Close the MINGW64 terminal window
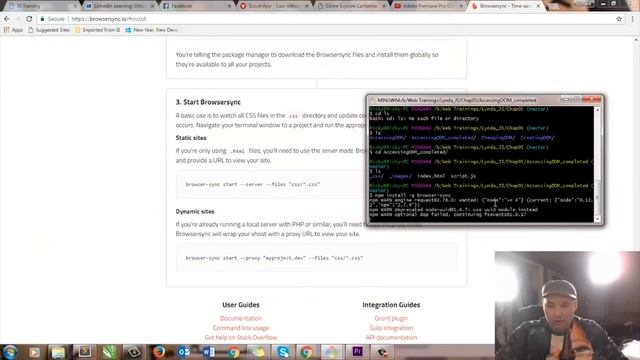The height and width of the screenshot is (360, 640). coord(593,99)
